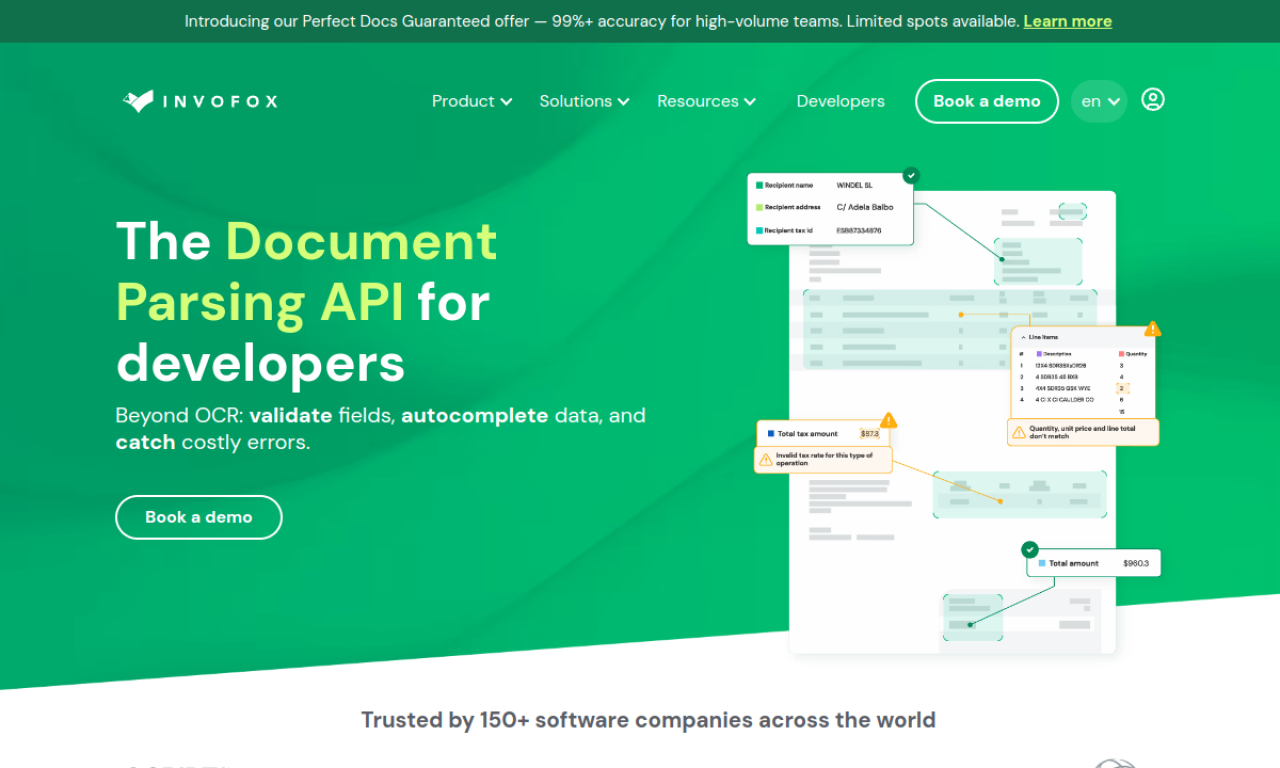Click the Total amount $980.3 card

coord(1094,563)
